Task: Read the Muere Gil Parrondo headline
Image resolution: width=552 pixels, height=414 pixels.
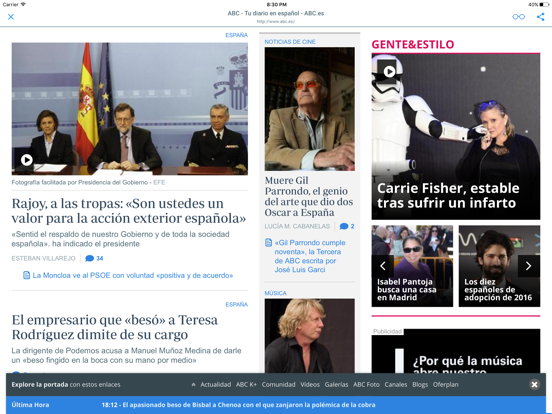Action: coord(309,196)
